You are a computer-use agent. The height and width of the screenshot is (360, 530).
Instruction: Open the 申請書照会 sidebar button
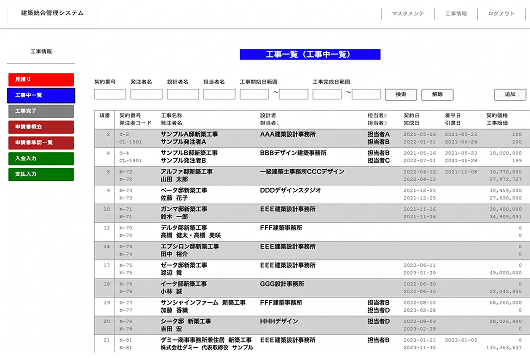tap(41, 127)
